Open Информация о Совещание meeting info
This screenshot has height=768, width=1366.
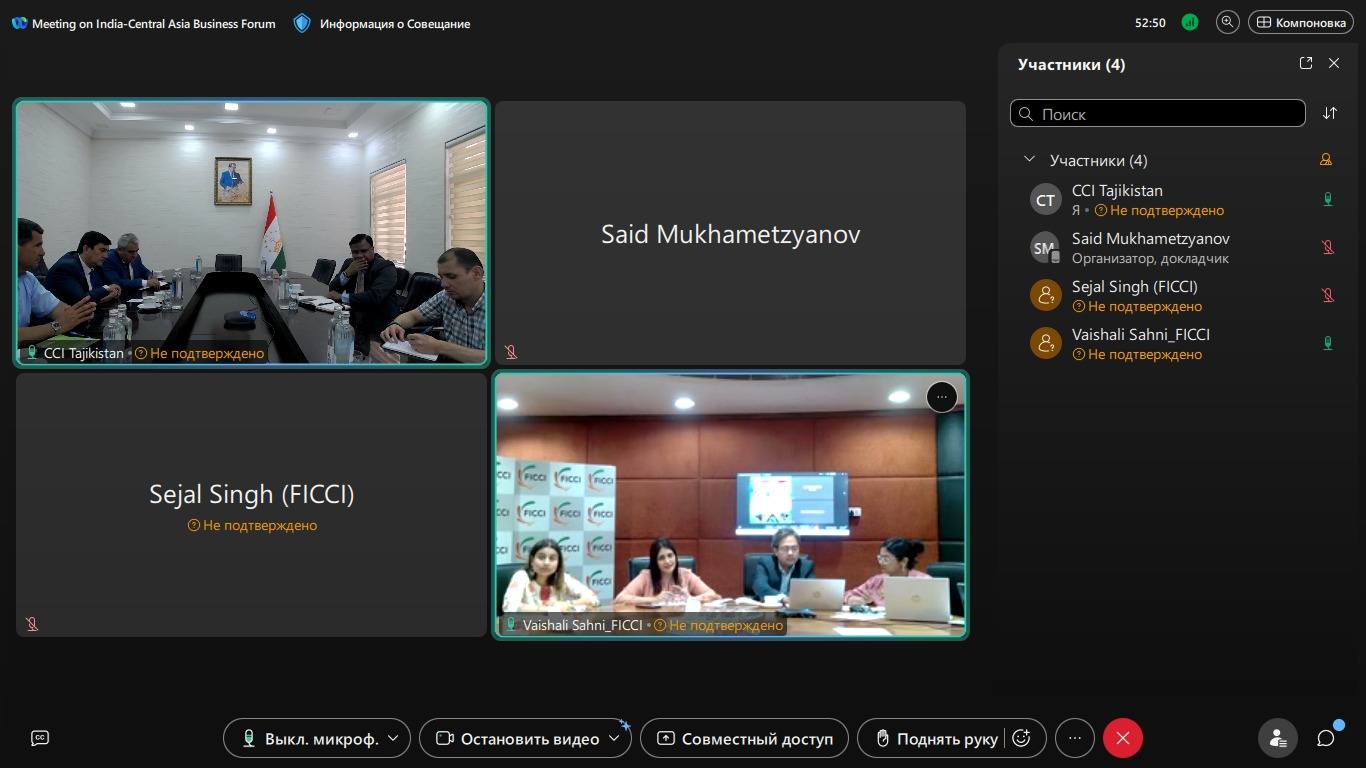click(383, 23)
